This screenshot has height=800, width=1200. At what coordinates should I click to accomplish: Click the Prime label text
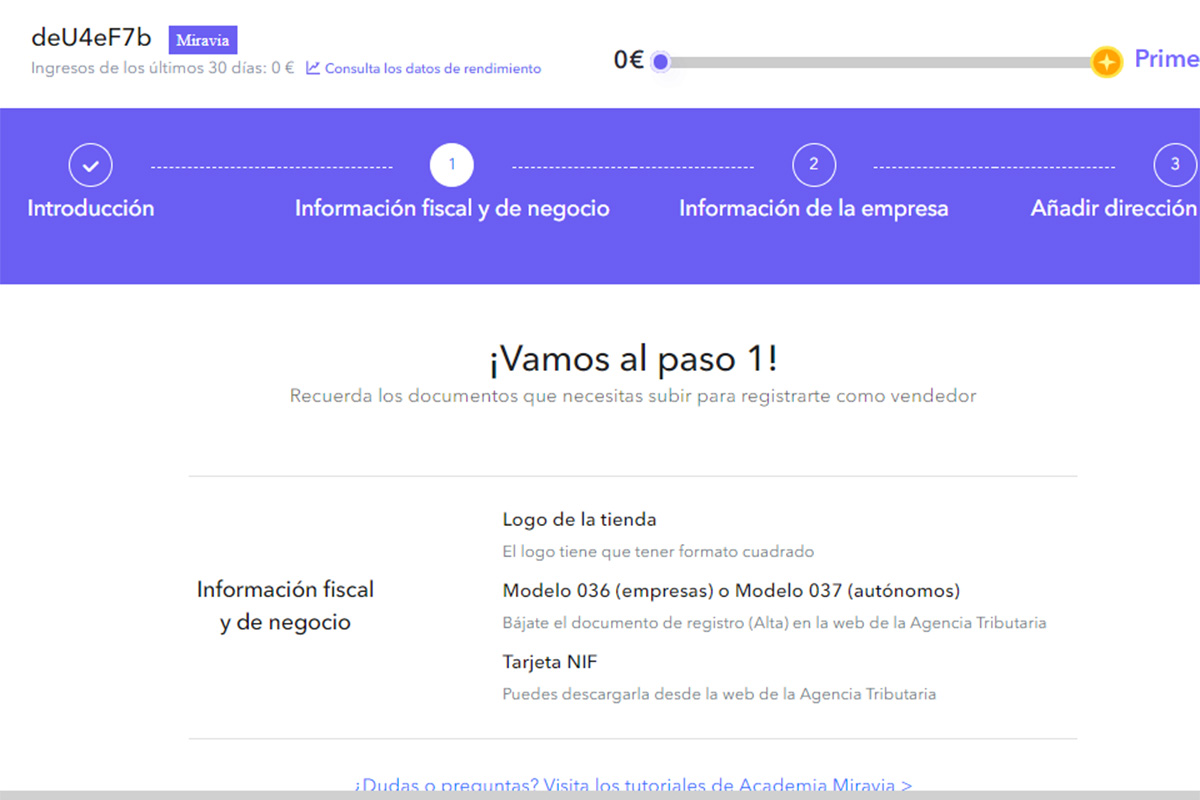(1166, 59)
